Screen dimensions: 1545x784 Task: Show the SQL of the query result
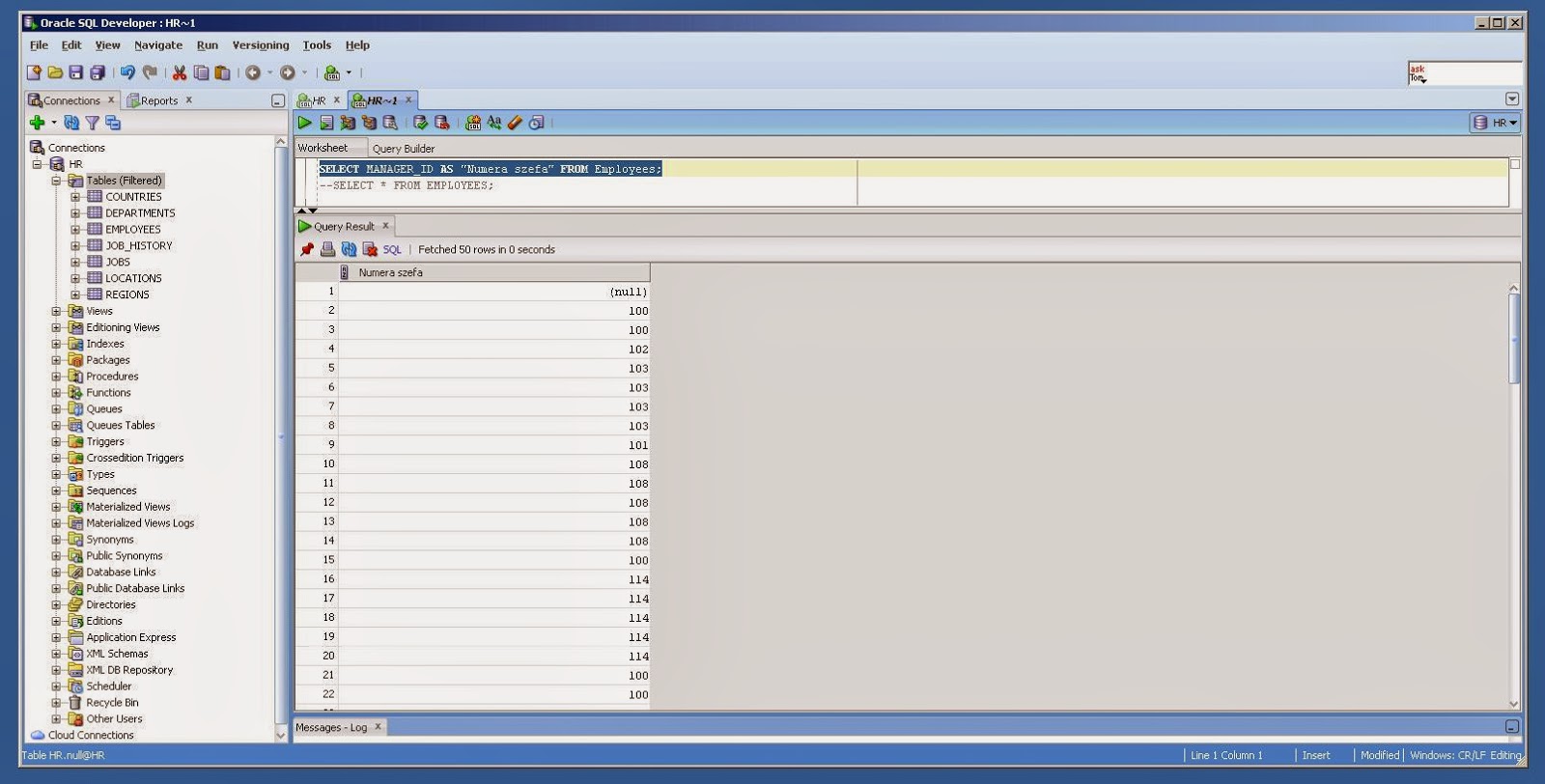point(392,249)
